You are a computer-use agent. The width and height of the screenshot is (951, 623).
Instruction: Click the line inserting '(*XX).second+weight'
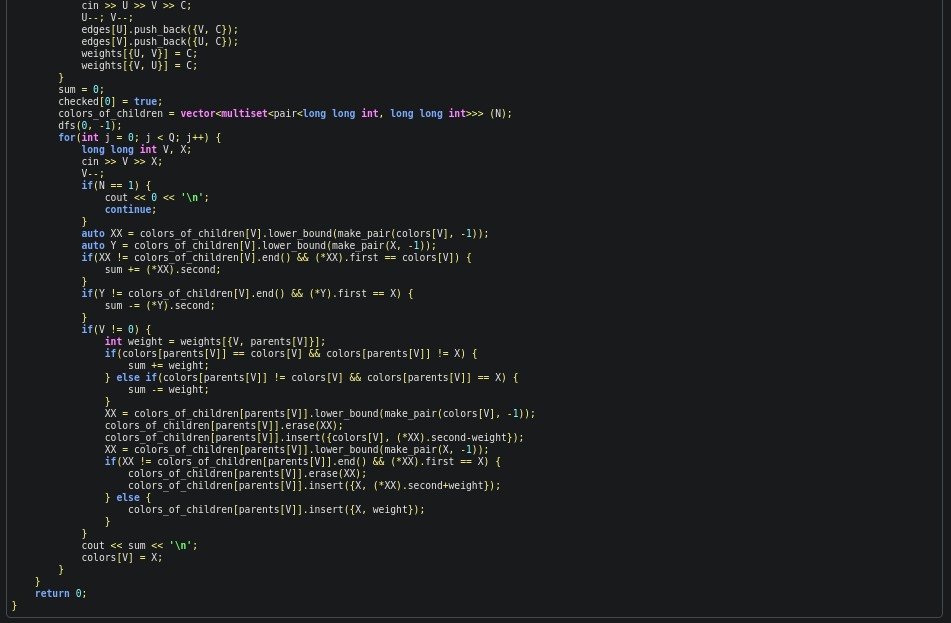click(314, 486)
